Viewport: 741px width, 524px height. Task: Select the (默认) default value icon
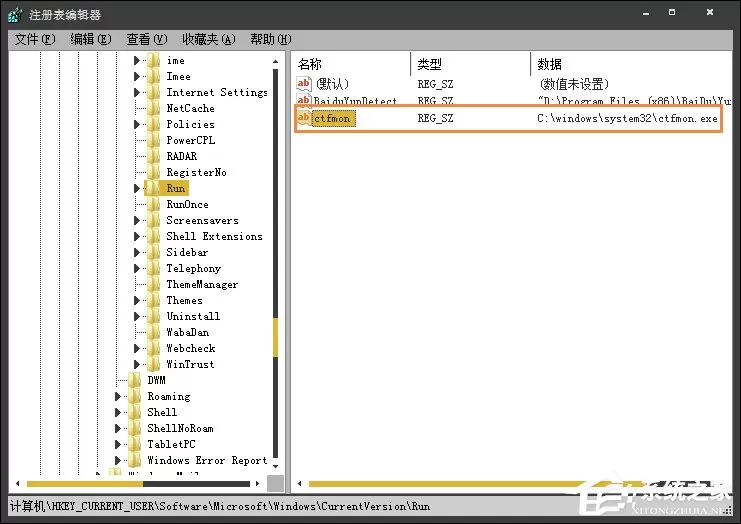tap(303, 84)
